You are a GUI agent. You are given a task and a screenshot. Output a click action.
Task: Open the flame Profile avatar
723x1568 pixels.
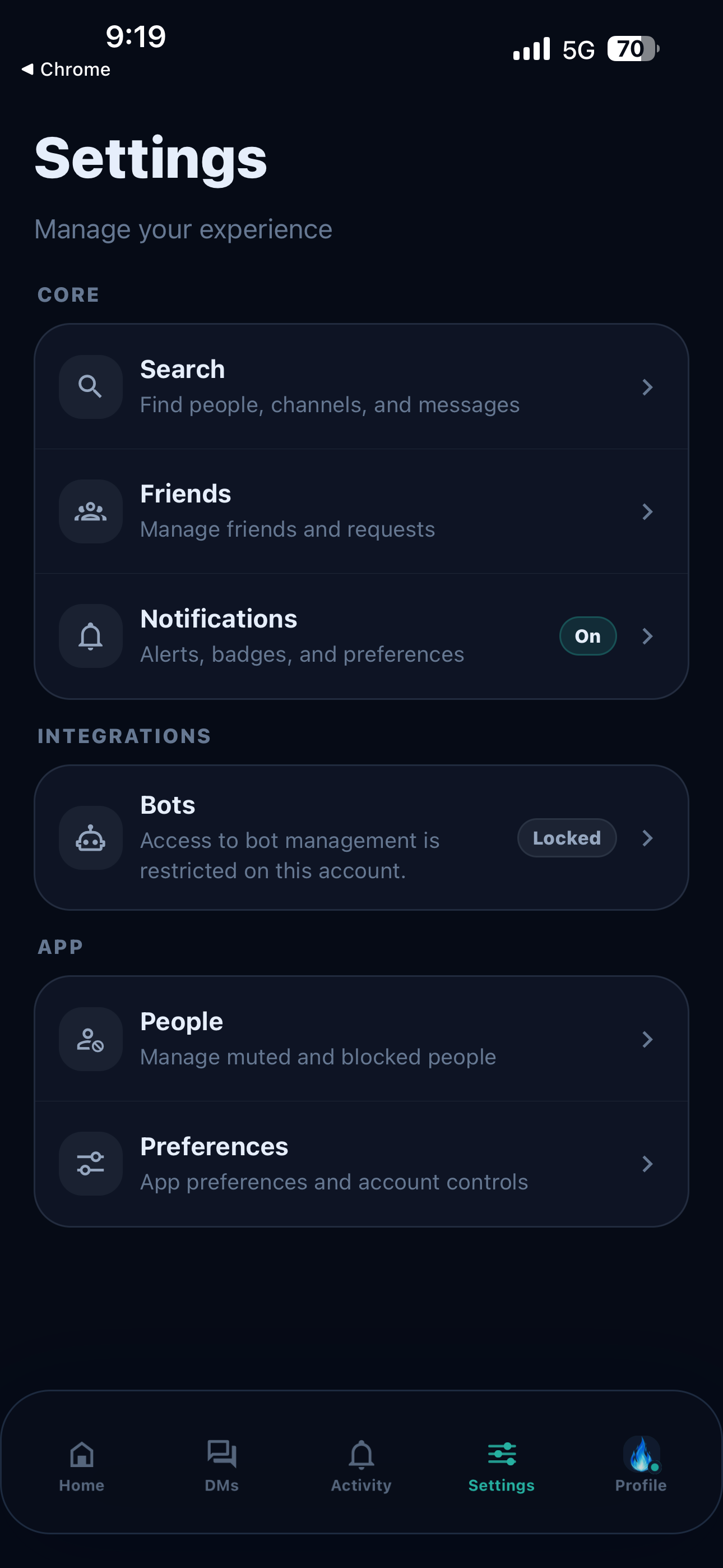pyautogui.click(x=641, y=1454)
